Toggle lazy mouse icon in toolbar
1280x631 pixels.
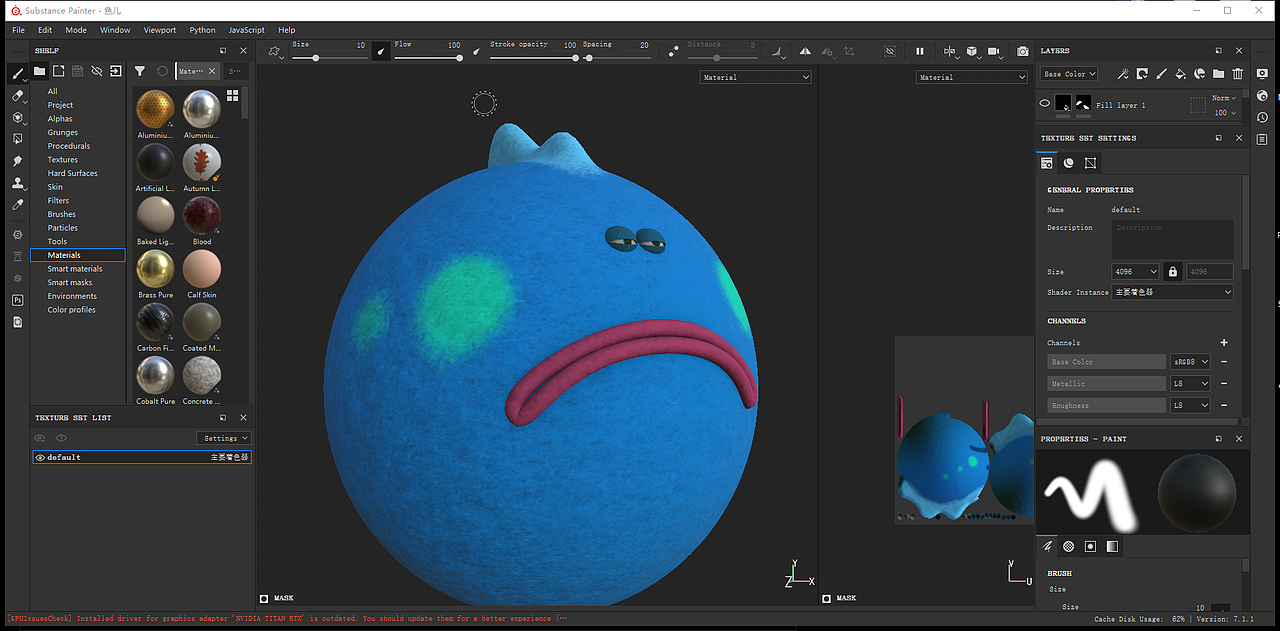click(x=675, y=51)
